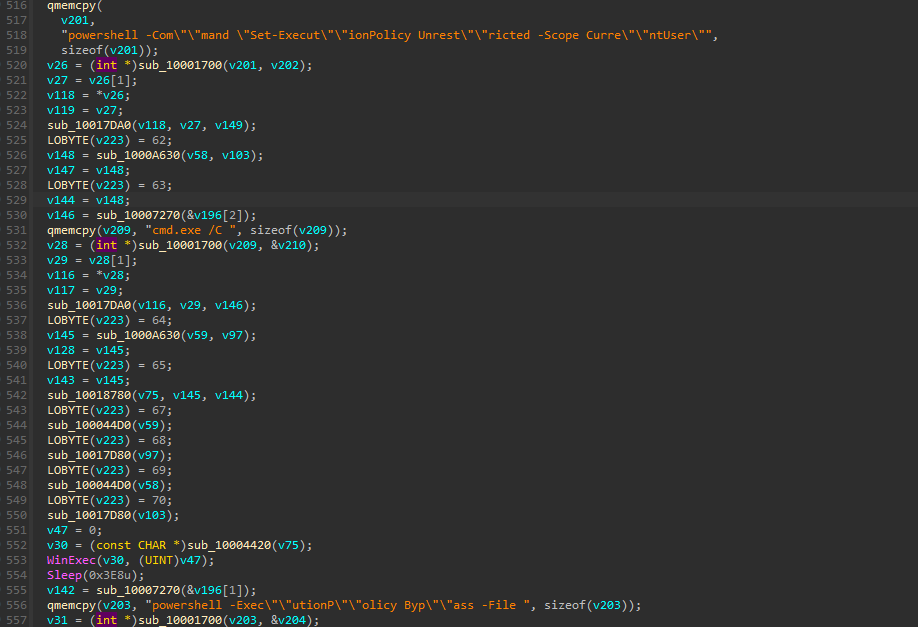Click sub_10017DA0 on line 524

(89, 125)
